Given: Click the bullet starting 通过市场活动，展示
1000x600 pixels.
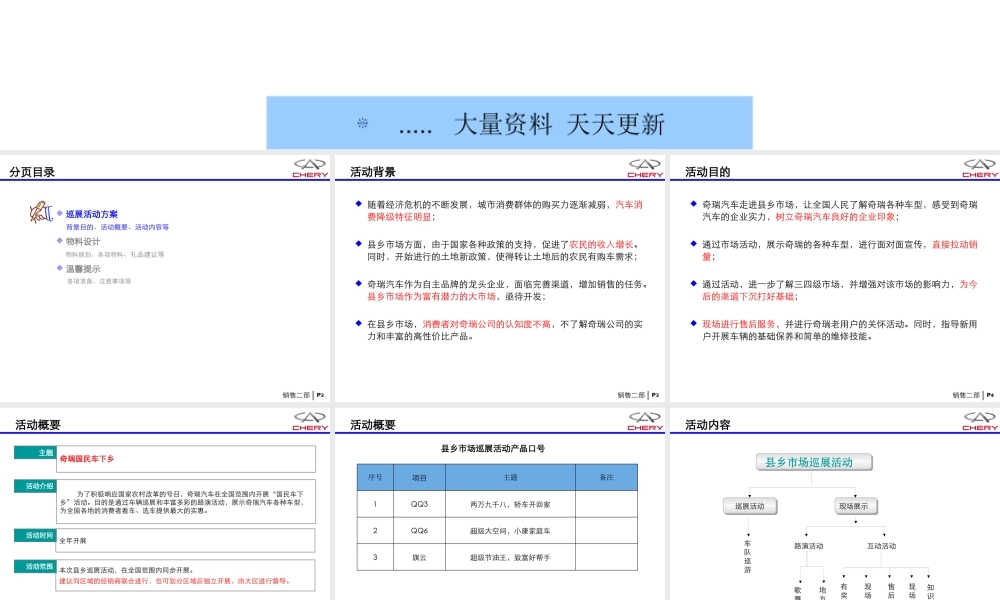Looking at the screenshot, I should (x=840, y=251).
